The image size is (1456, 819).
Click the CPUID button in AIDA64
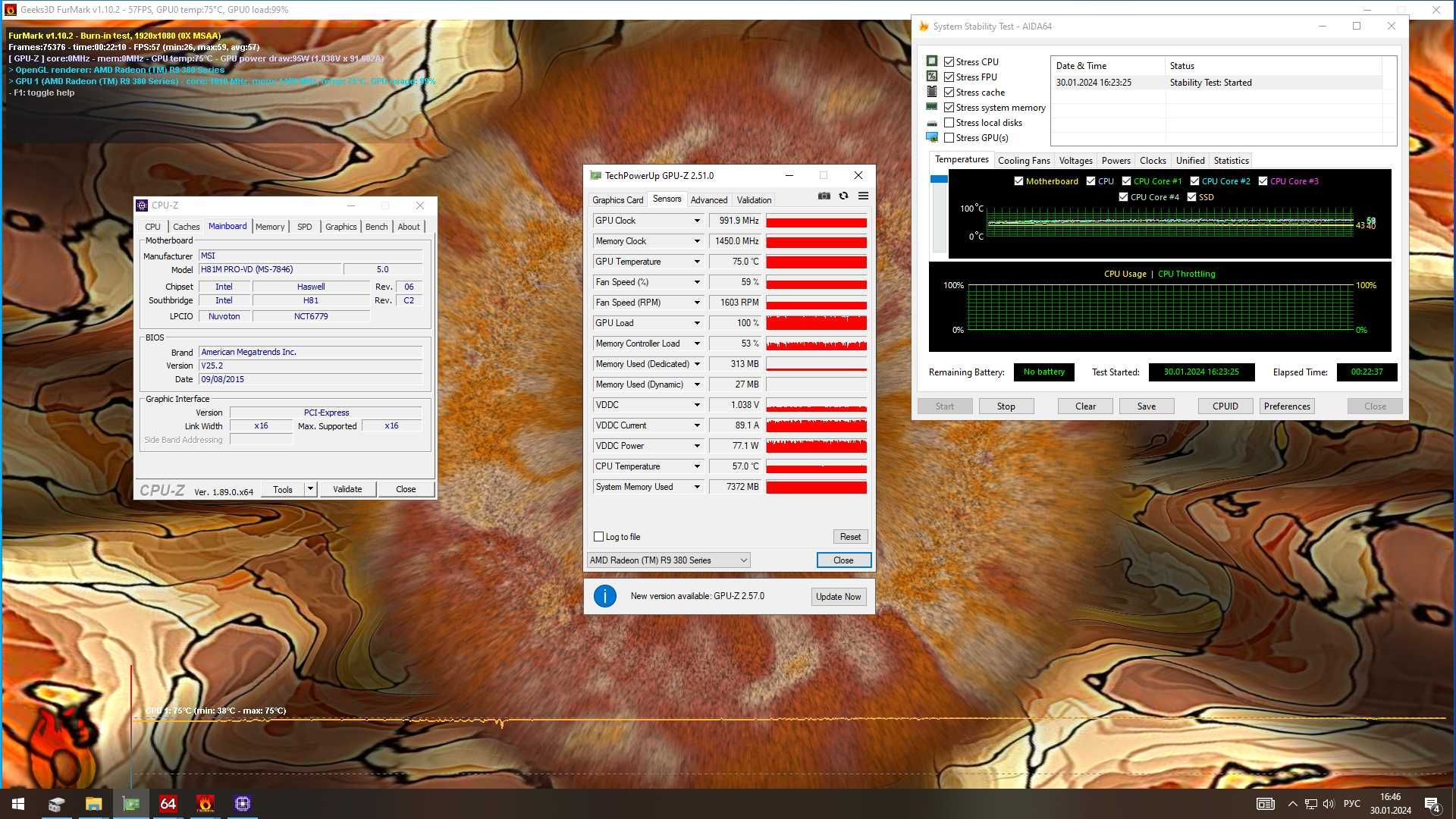tap(1224, 406)
